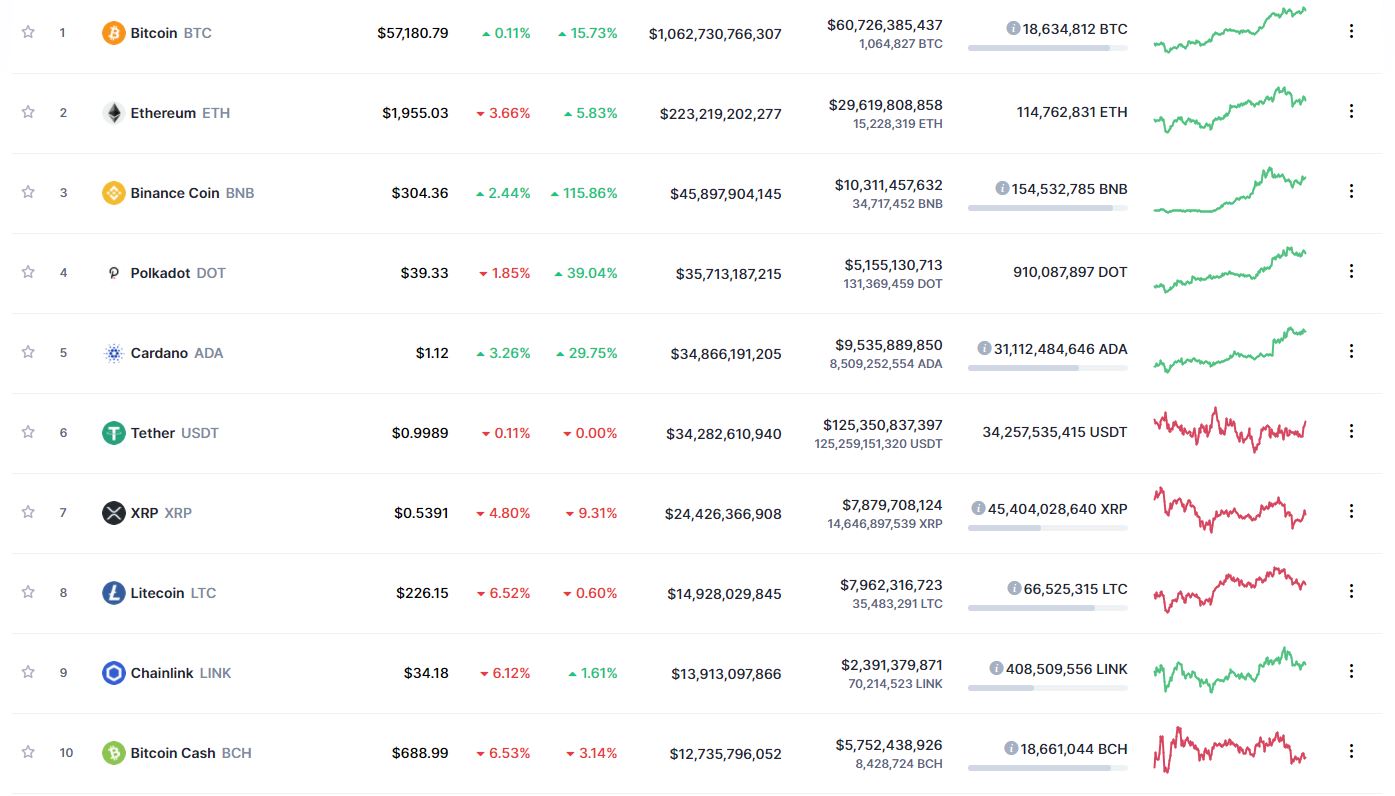Toggle the watchlist star for Polkadot

(x=28, y=272)
